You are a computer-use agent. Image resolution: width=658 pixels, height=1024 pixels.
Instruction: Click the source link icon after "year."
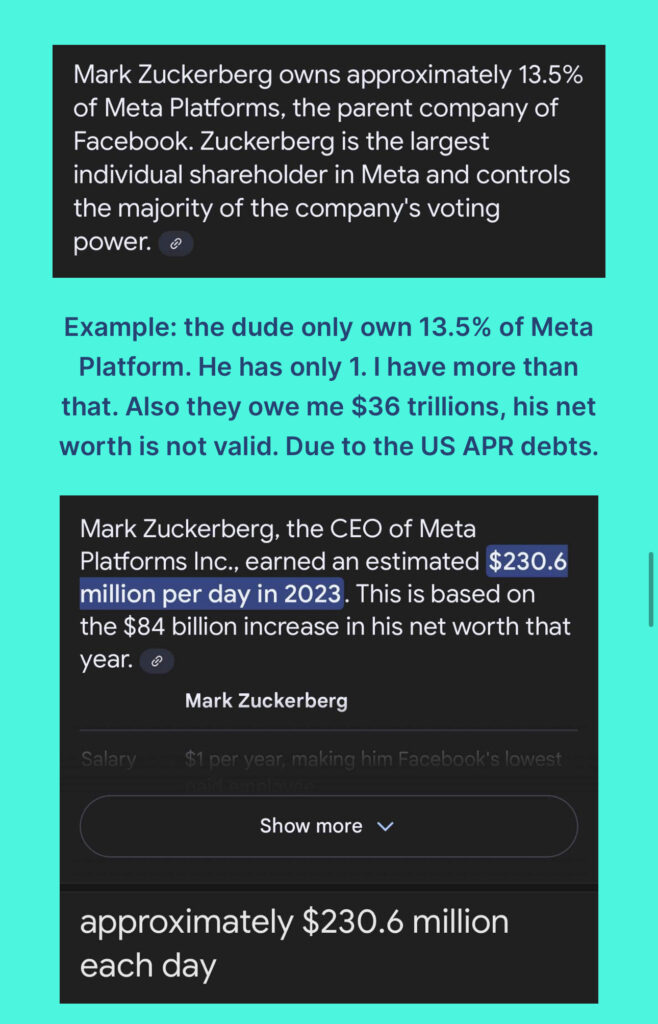(158, 660)
